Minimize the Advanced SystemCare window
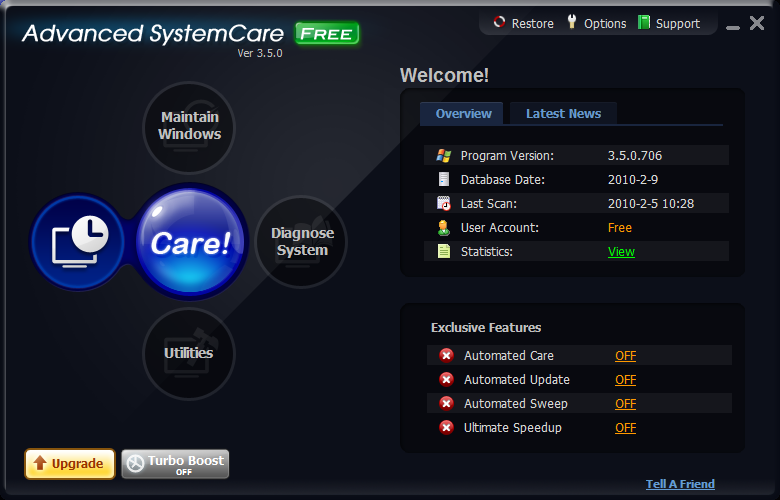Viewport: 780px width, 500px height. 733,27
